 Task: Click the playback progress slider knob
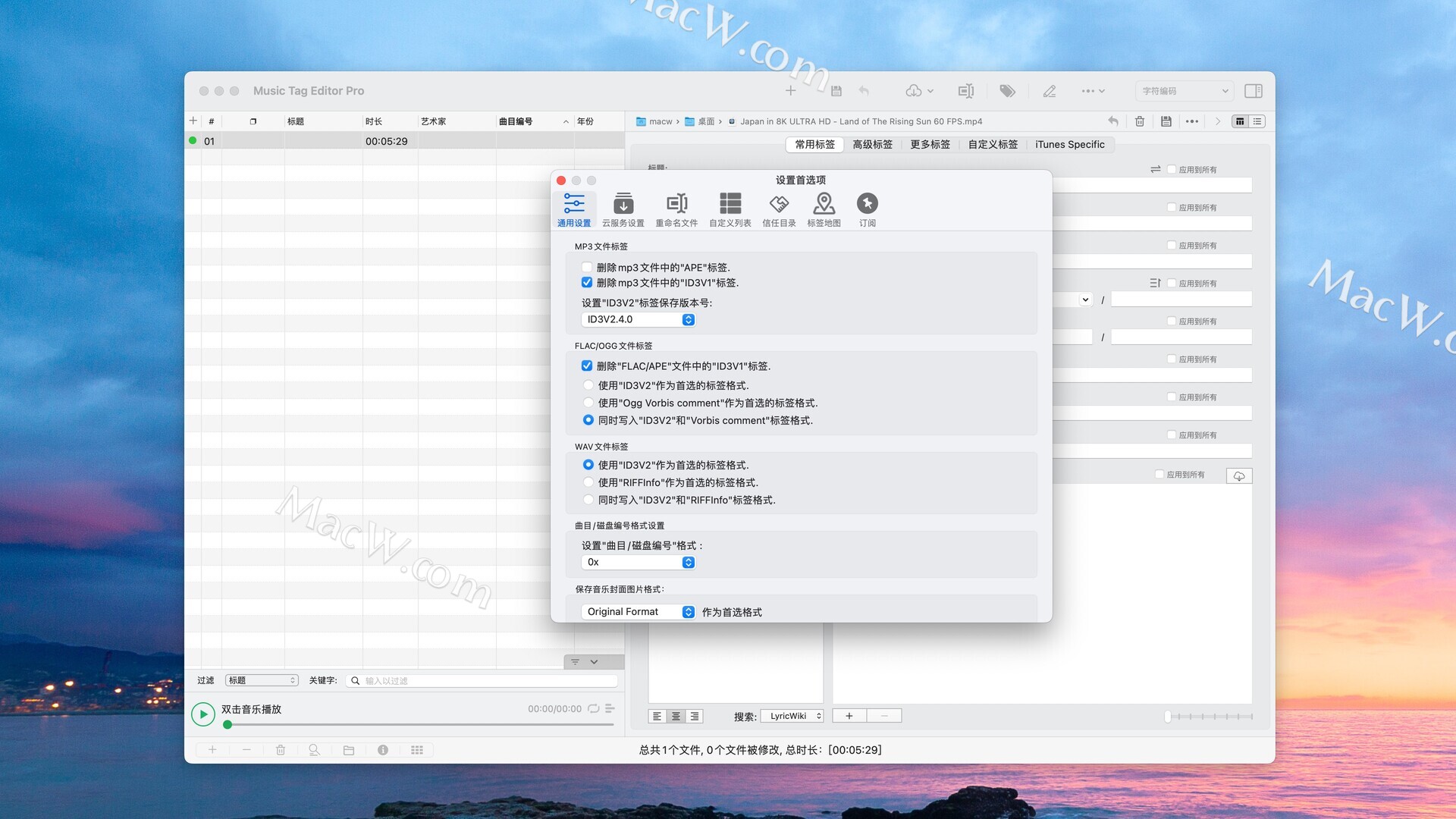pos(227,725)
